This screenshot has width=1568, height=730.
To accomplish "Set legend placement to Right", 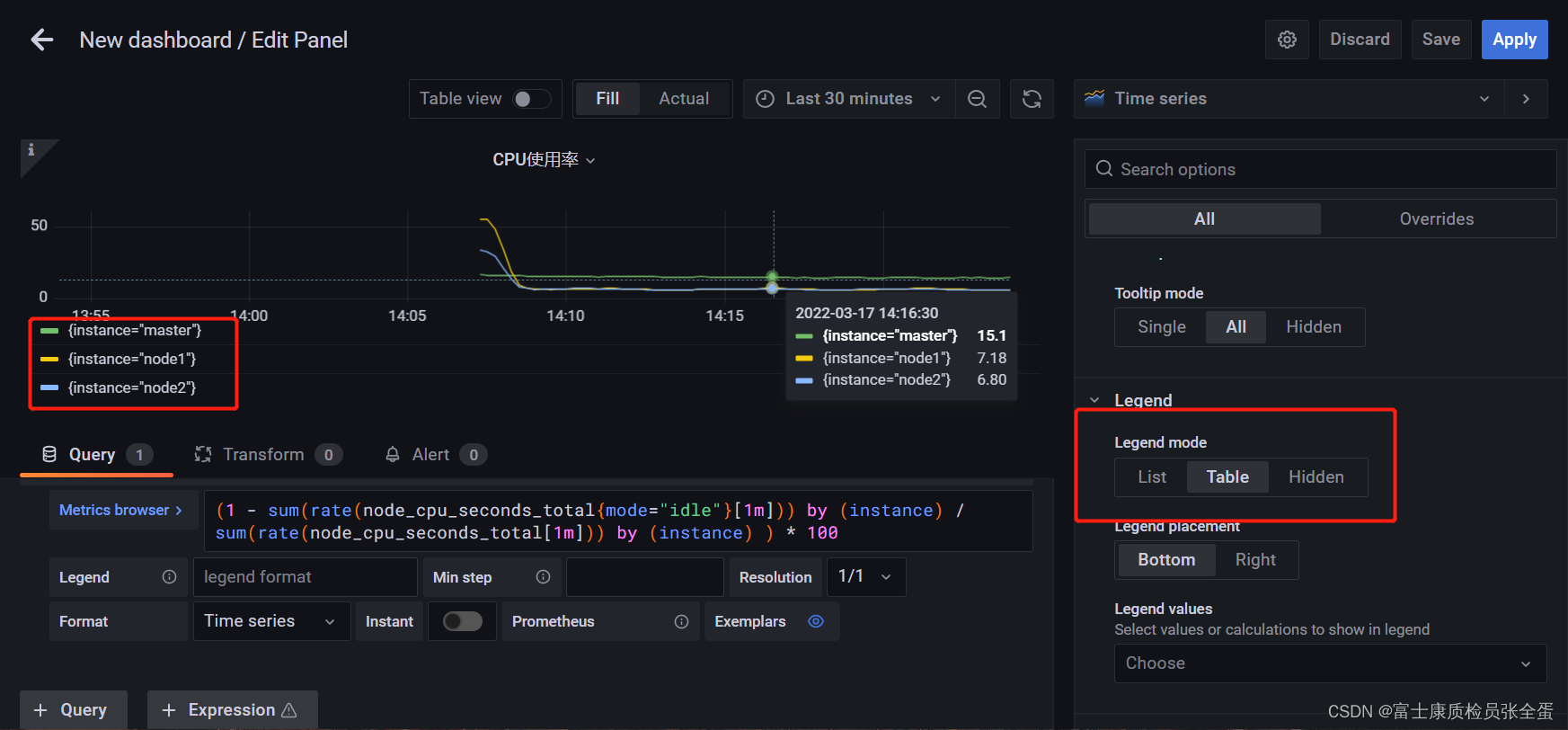I will [1255, 560].
